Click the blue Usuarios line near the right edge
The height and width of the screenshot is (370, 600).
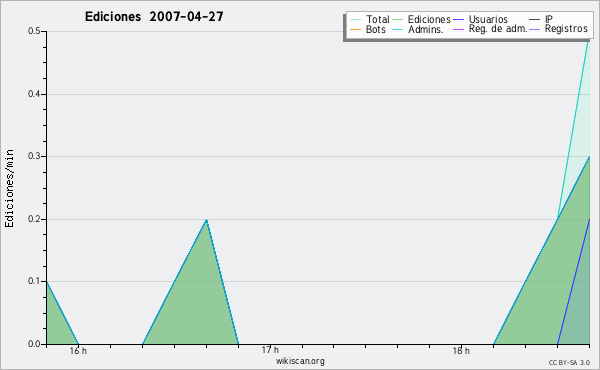(574, 282)
